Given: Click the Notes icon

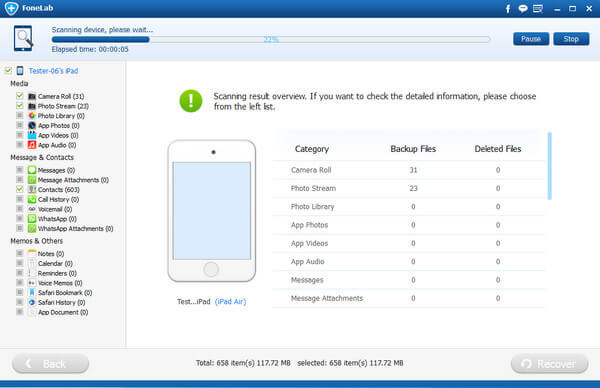Looking at the screenshot, I should pyautogui.click(x=32, y=253).
